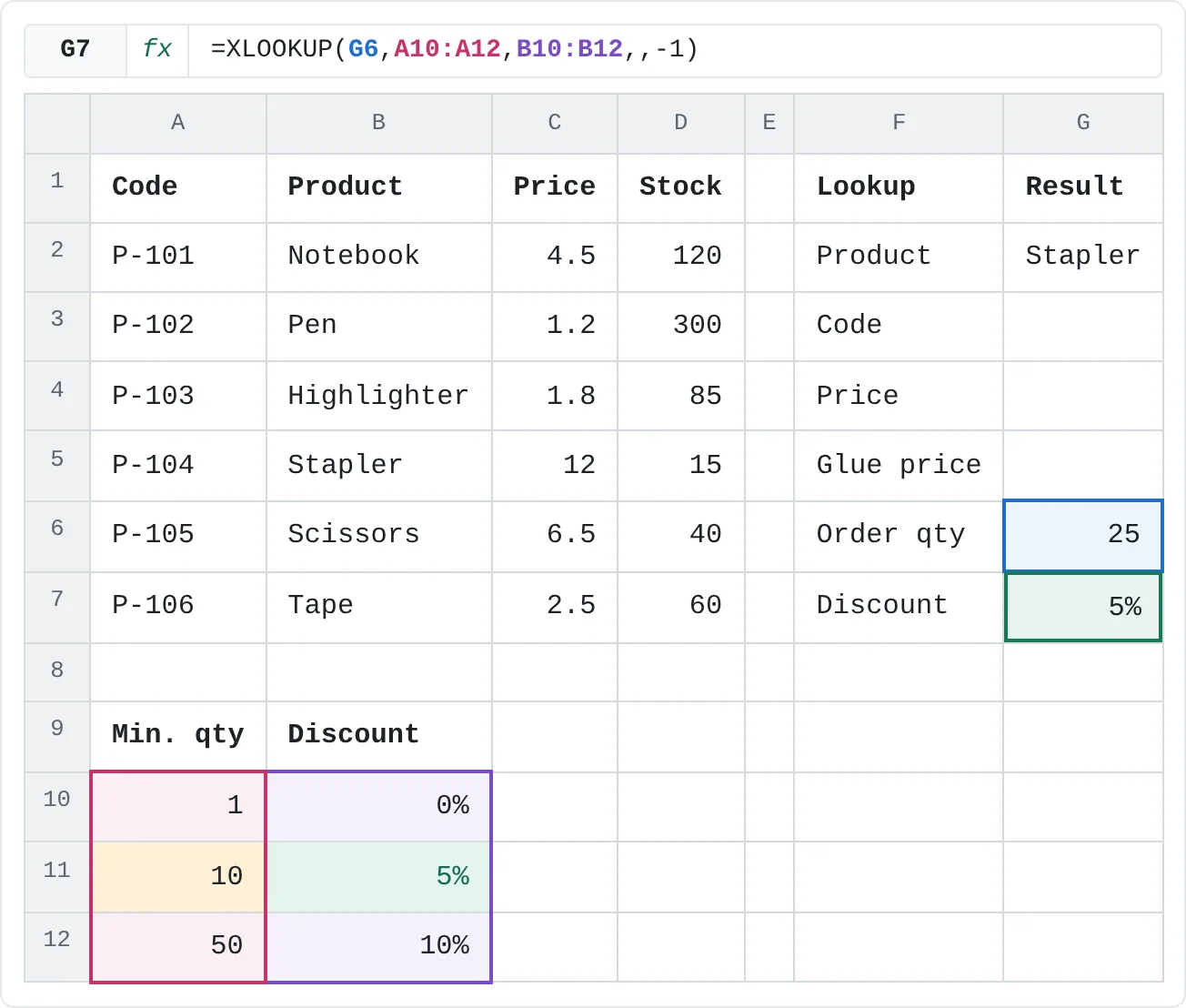Select the "Tape" cell
This screenshot has width=1186, height=1008.
[379, 608]
